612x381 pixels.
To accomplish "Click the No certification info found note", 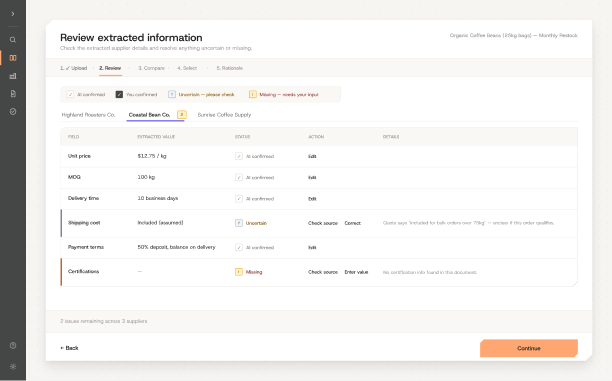I will (x=430, y=272).
